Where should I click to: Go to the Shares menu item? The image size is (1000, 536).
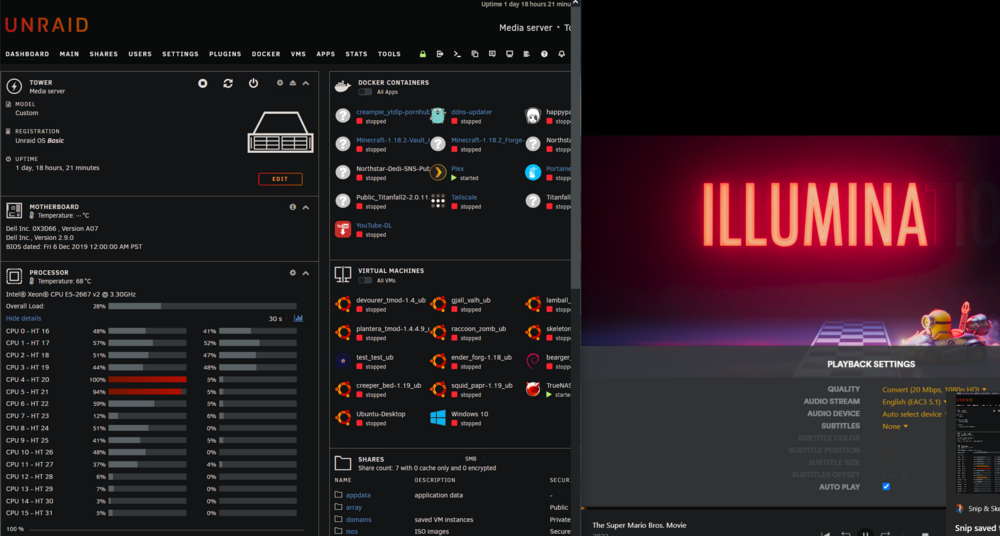coord(103,54)
